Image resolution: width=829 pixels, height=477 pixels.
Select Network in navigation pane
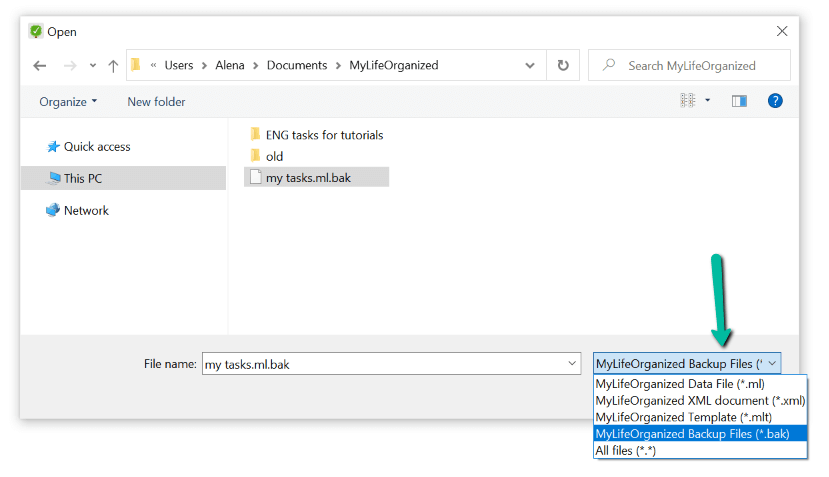86,210
